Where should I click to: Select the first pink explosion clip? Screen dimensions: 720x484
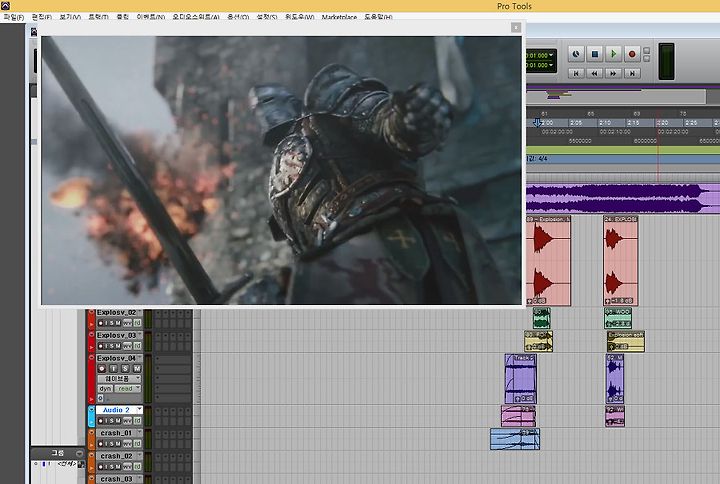tap(548, 260)
